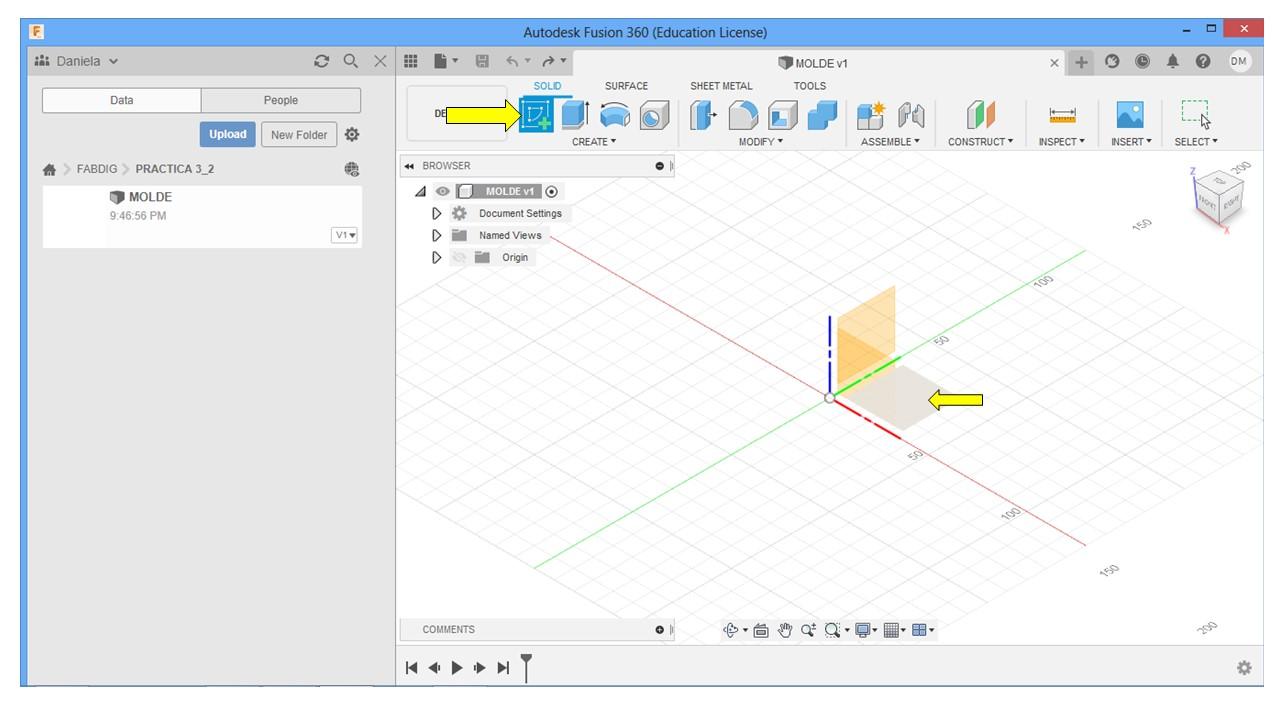
Task: Select the Extrude tool
Action: (574, 115)
